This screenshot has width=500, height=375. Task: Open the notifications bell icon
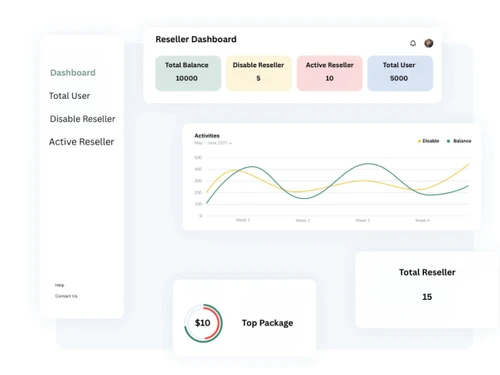[x=413, y=43]
